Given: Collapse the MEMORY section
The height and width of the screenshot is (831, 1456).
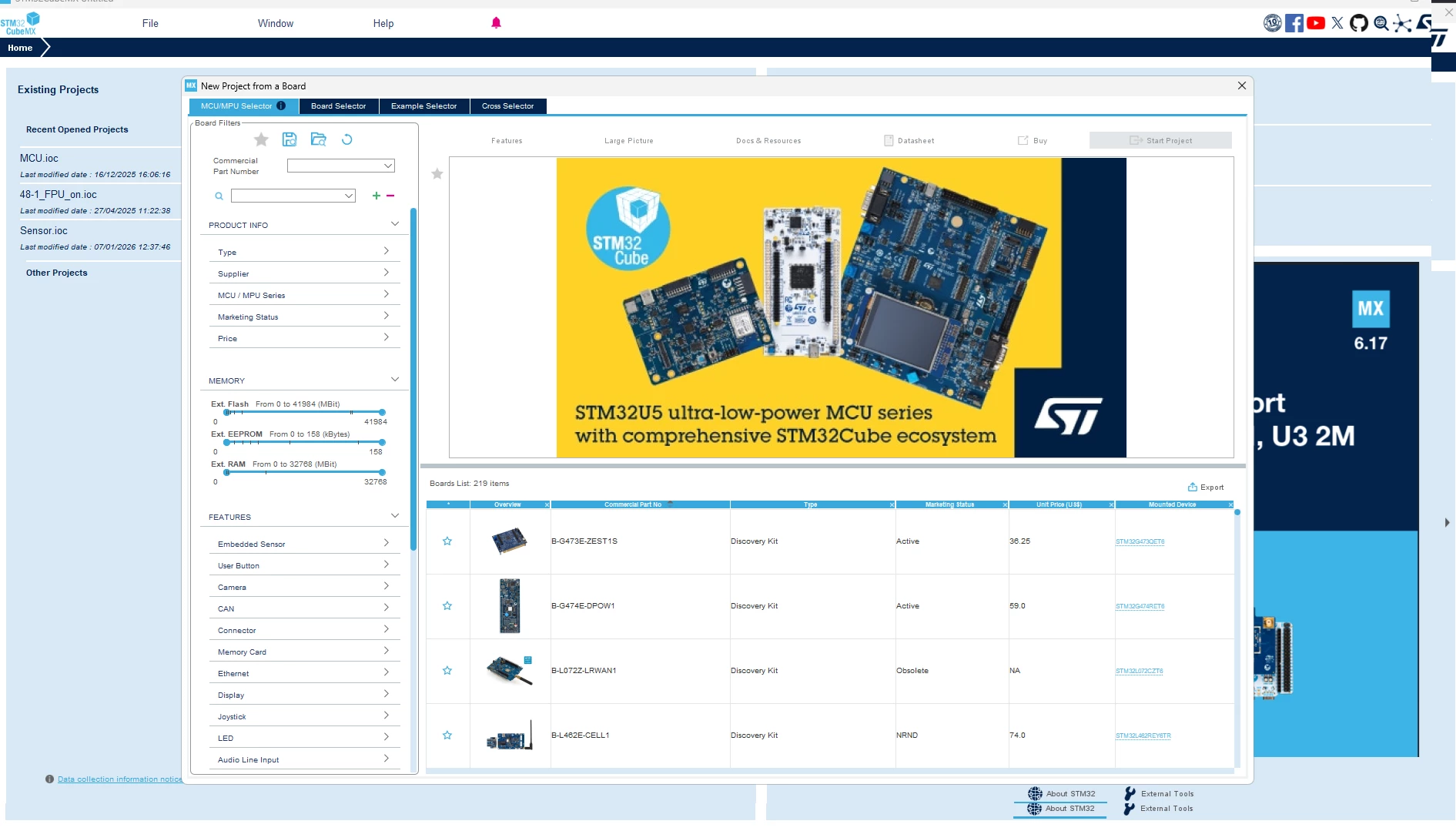Looking at the screenshot, I should [395, 380].
